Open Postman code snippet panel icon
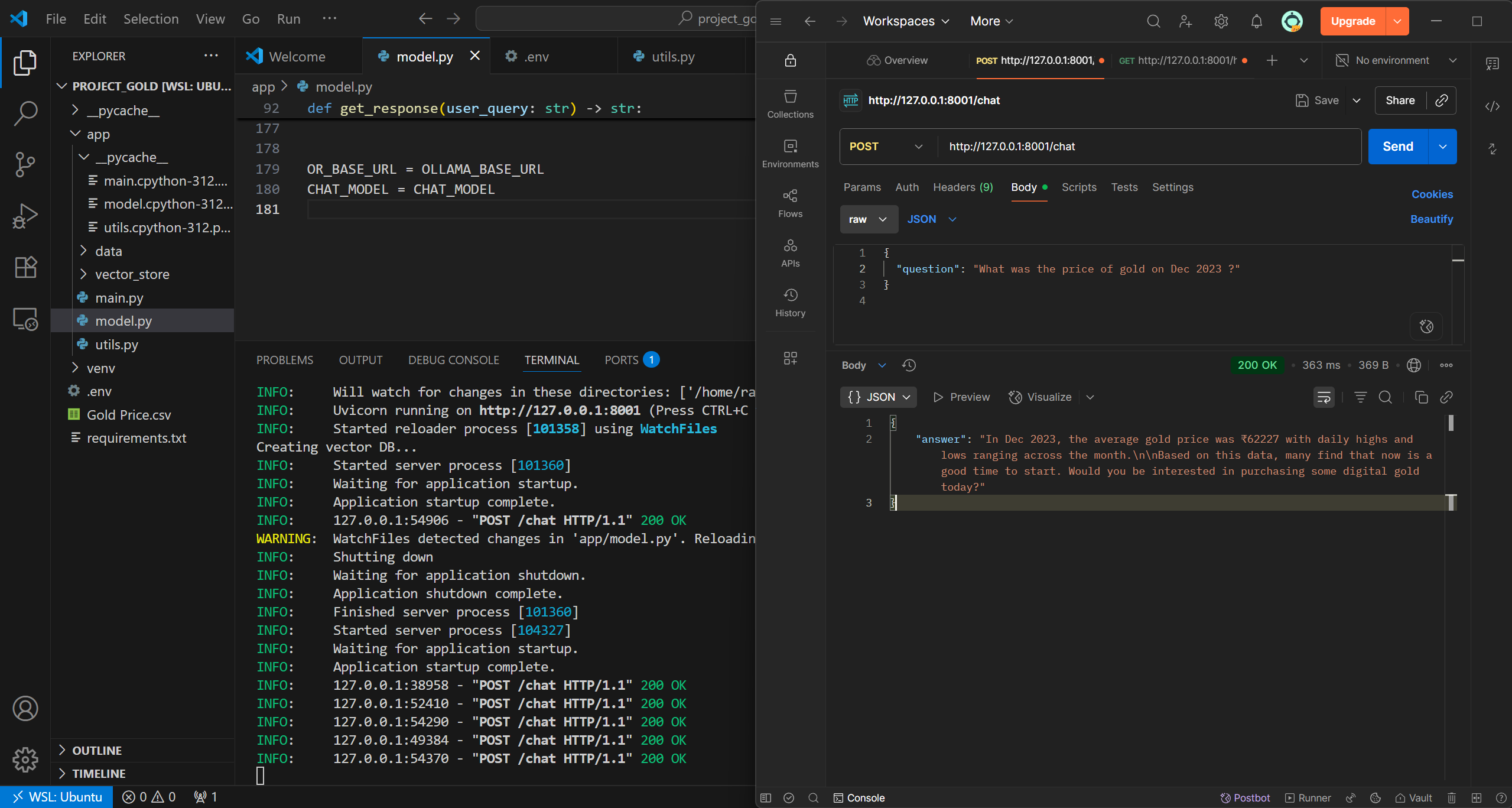This screenshot has height=808, width=1512. pyautogui.click(x=1492, y=106)
